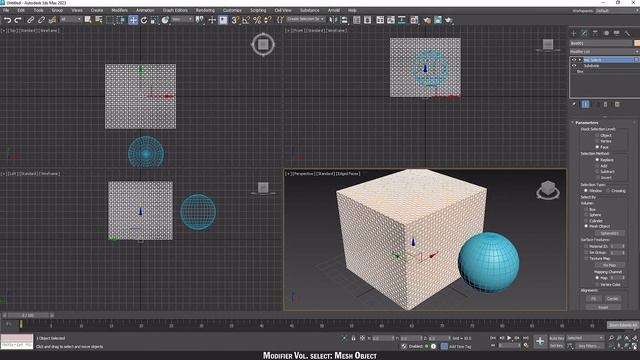Viewport: 640px width, 360px height.
Task: Click Configure Modifier Sets icon
Action: tap(617, 104)
